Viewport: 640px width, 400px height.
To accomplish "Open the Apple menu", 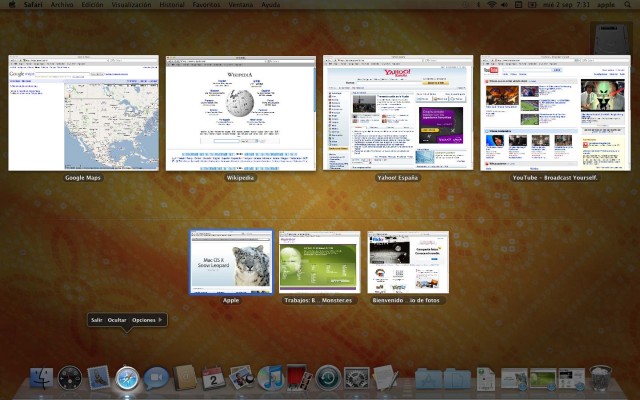I will click(x=11, y=4).
